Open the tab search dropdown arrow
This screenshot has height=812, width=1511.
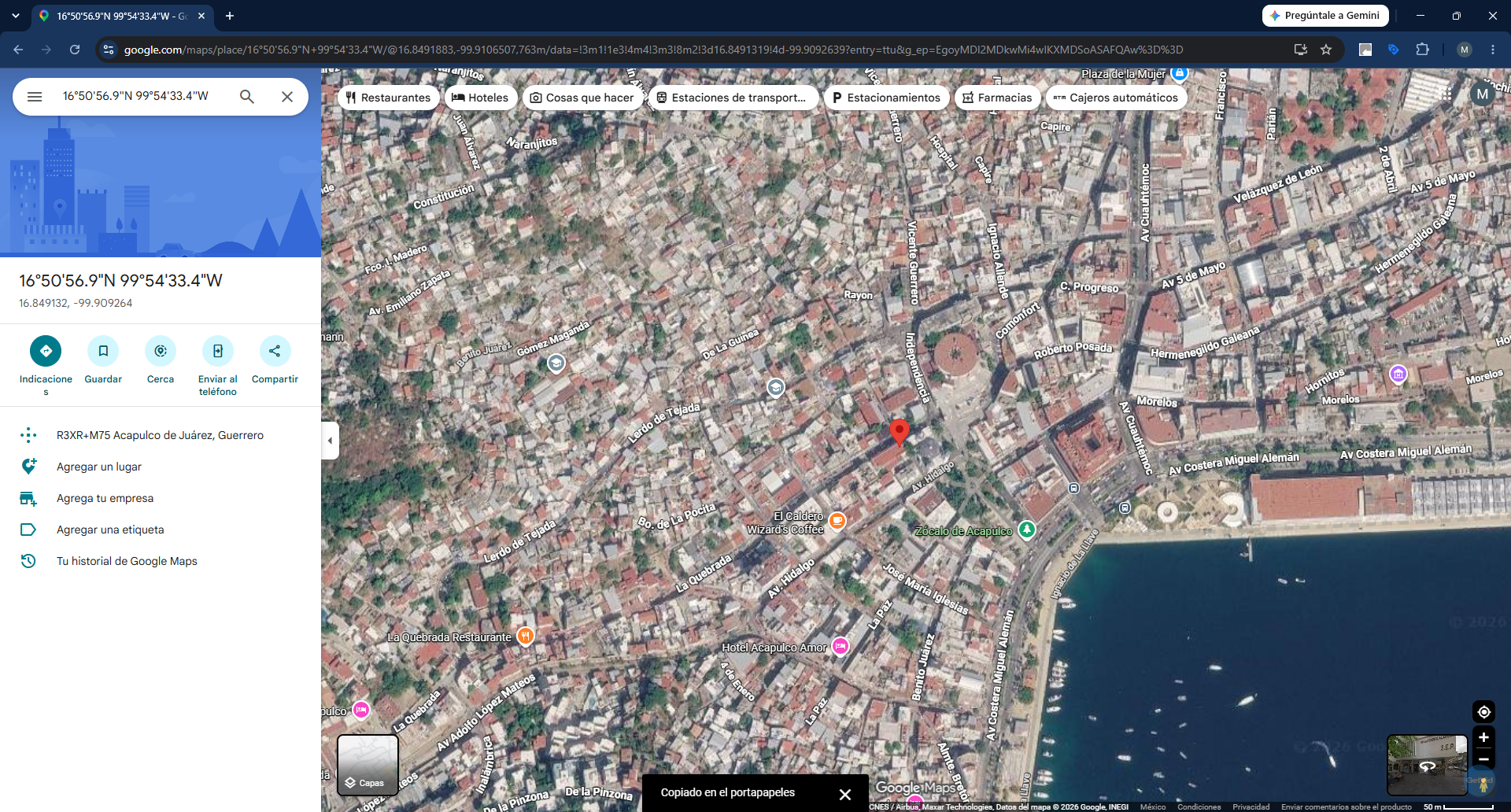[16, 16]
